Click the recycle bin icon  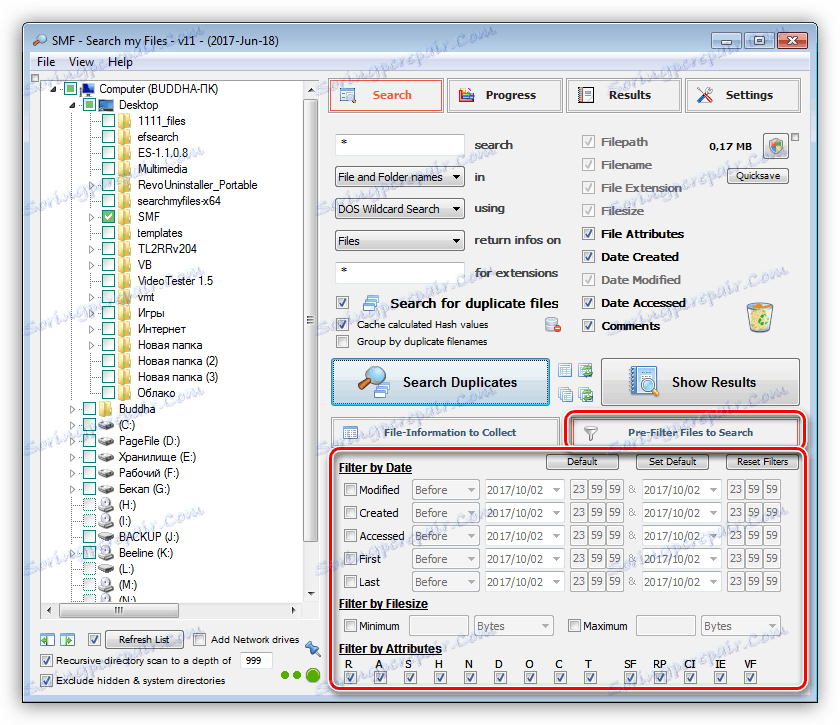(x=760, y=317)
